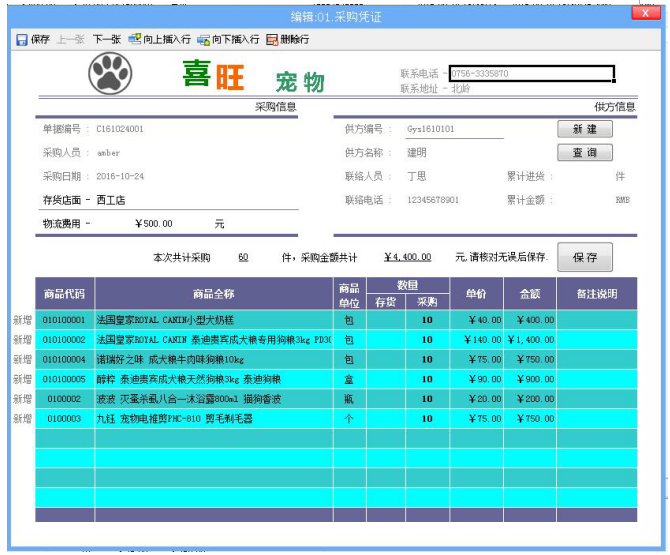Click the save disk icon in toolbar
The image size is (670, 555).
(21, 39)
